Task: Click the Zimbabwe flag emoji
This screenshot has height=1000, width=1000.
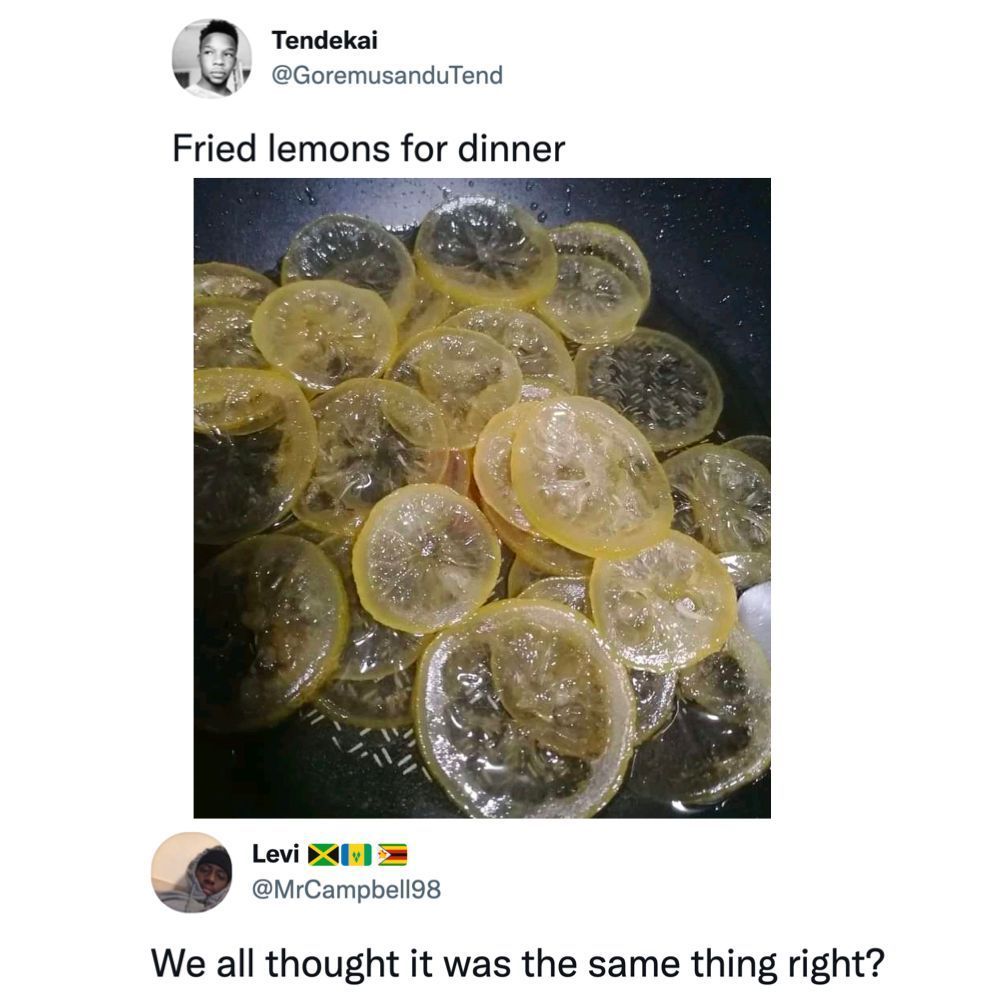Action: click(390, 856)
